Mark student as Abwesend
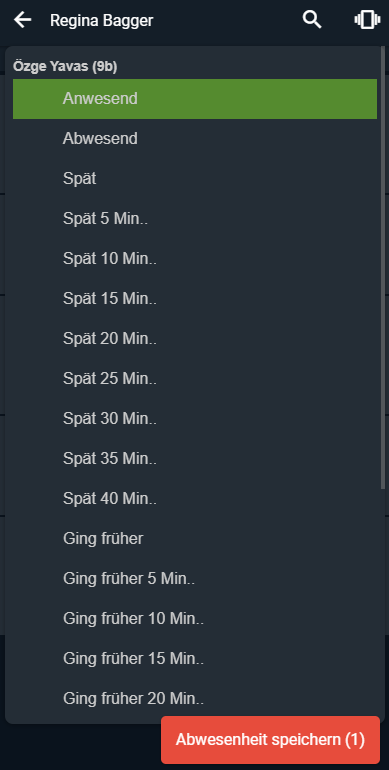 [195, 139]
